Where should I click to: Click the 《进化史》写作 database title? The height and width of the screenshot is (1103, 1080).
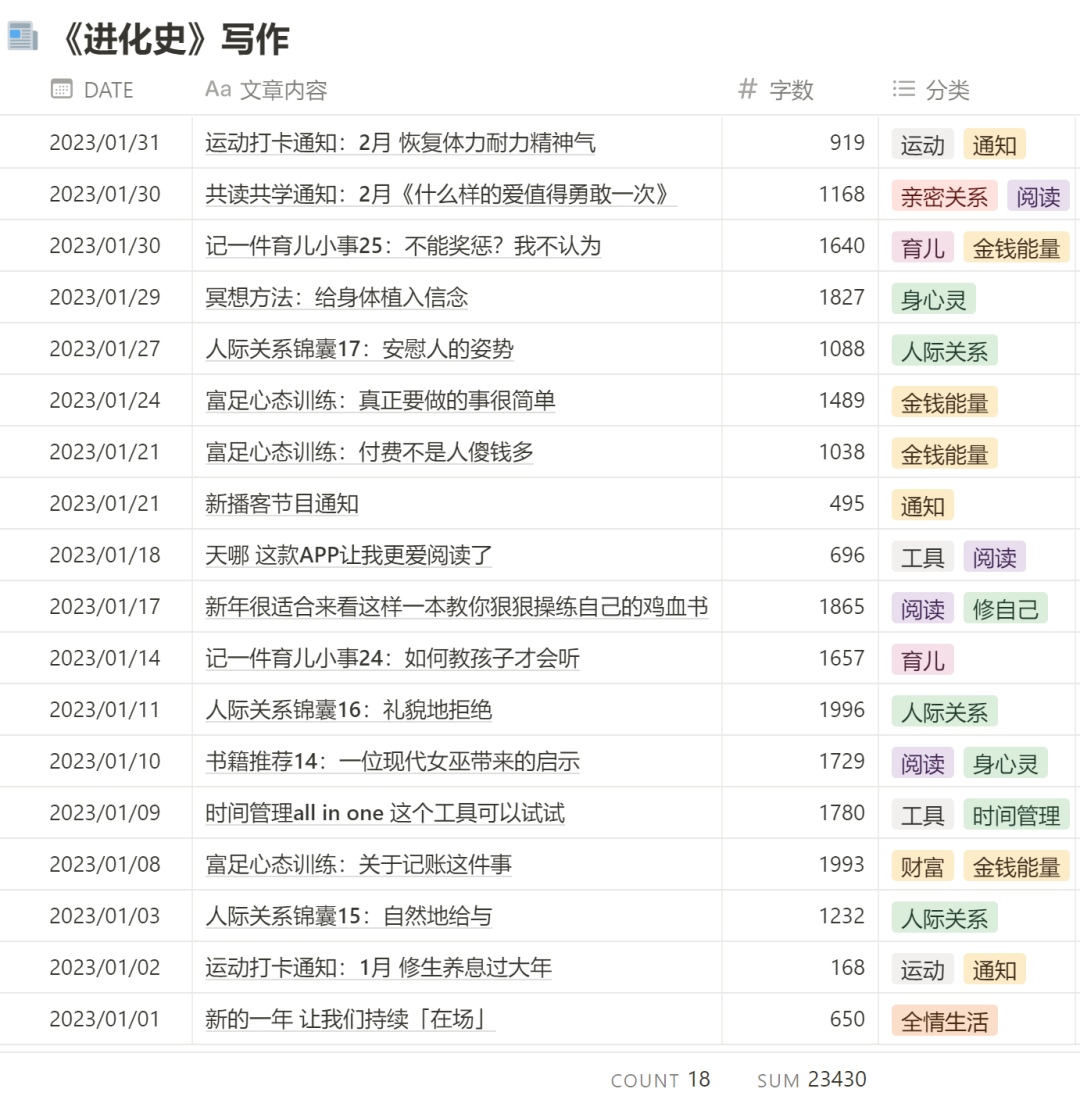[x=175, y=39]
